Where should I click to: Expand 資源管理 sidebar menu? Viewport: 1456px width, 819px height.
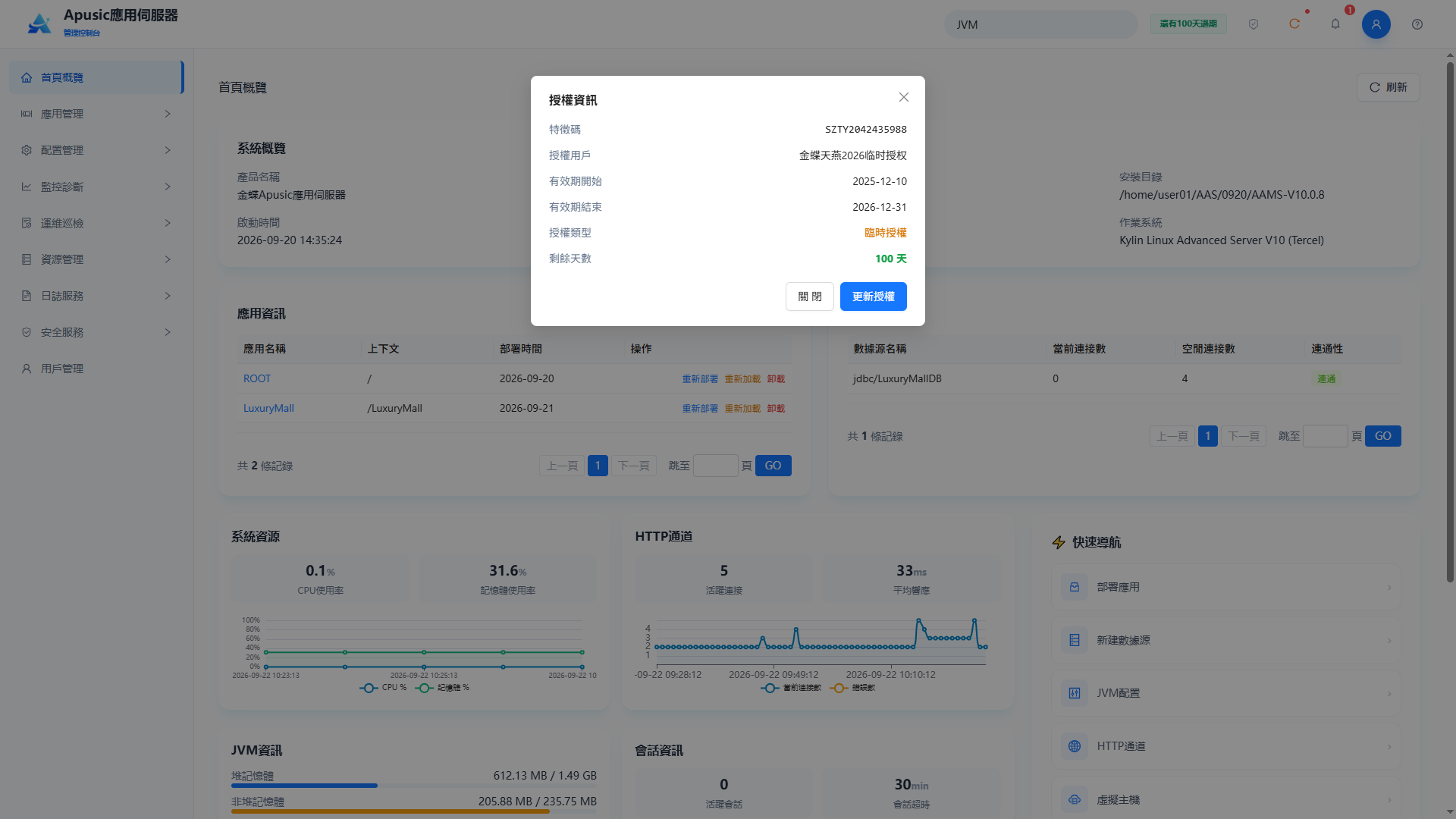click(x=96, y=259)
